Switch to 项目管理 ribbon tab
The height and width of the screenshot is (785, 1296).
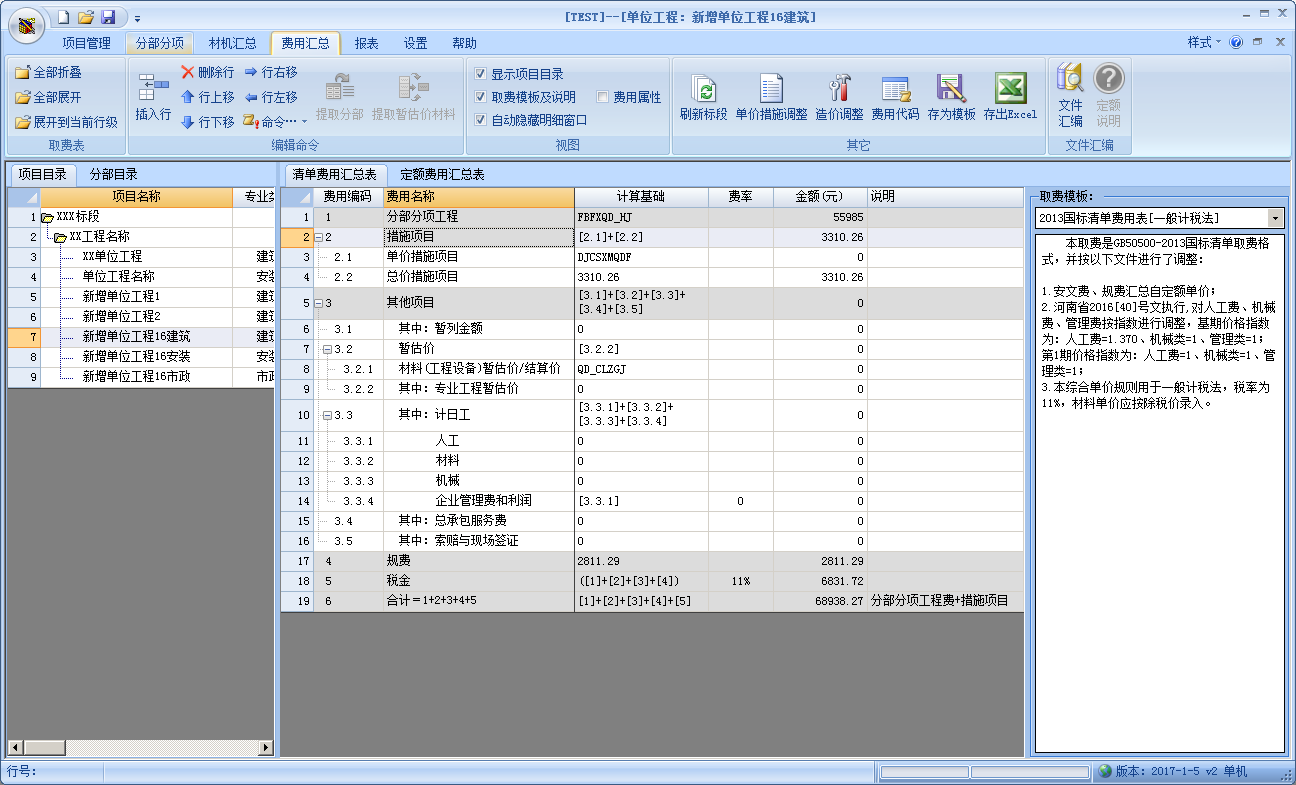86,43
